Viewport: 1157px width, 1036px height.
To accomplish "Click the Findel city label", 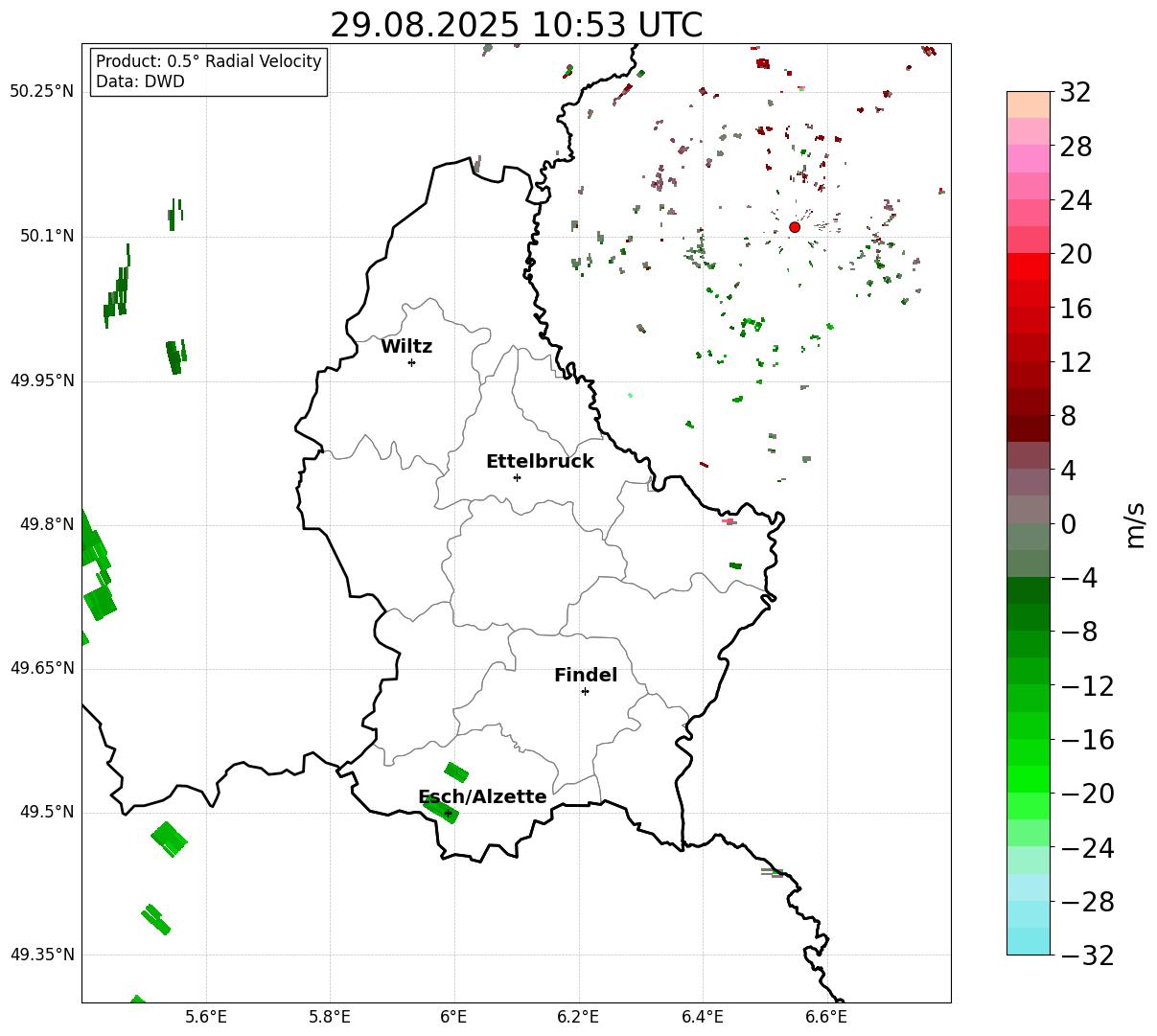I will click(x=586, y=675).
